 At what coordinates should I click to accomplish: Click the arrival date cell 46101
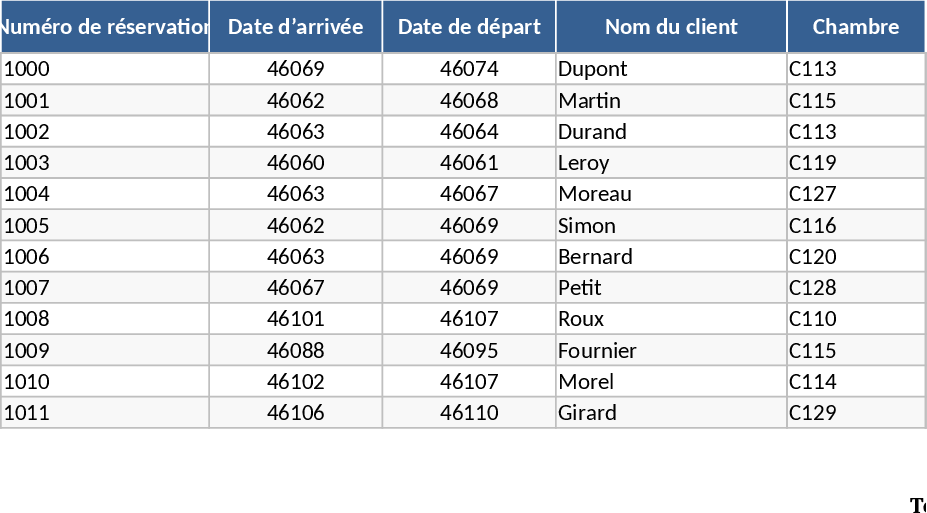296,319
